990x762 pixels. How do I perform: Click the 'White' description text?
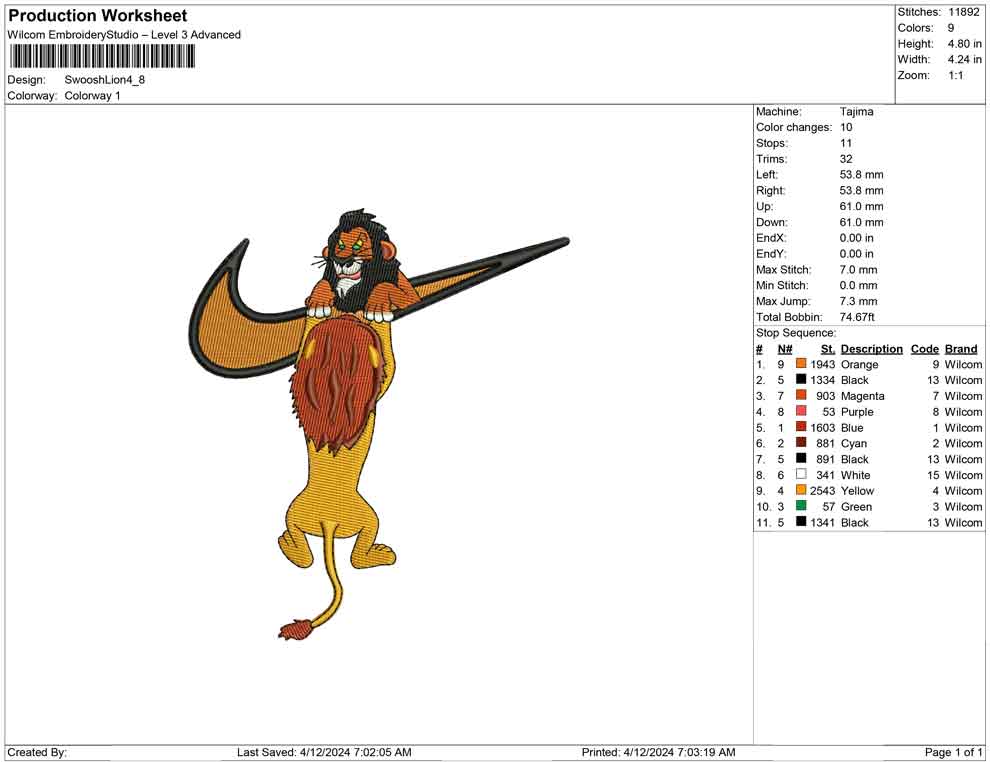(x=855, y=475)
